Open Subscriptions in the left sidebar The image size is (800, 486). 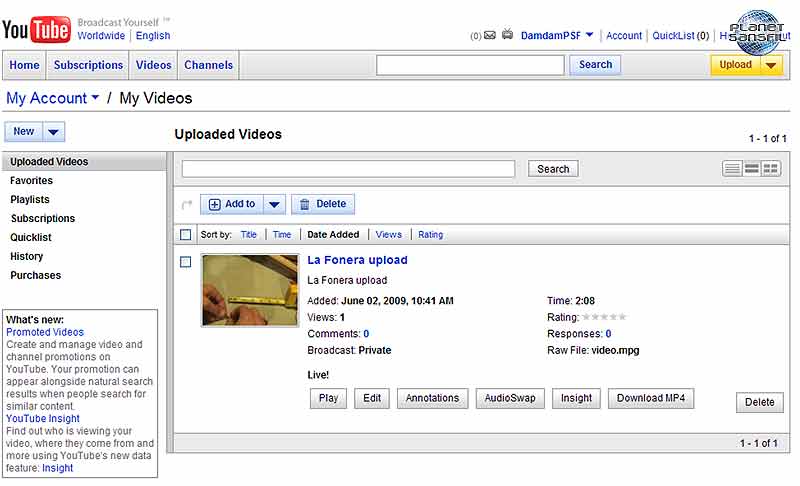pyautogui.click(x=43, y=218)
